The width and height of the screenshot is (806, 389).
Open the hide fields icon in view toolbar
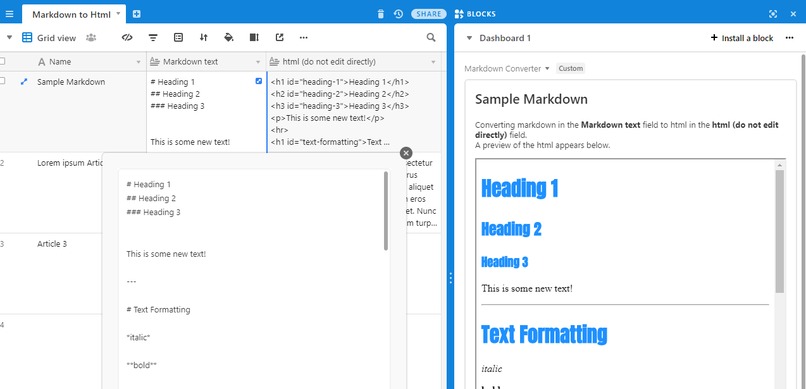[127, 38]
